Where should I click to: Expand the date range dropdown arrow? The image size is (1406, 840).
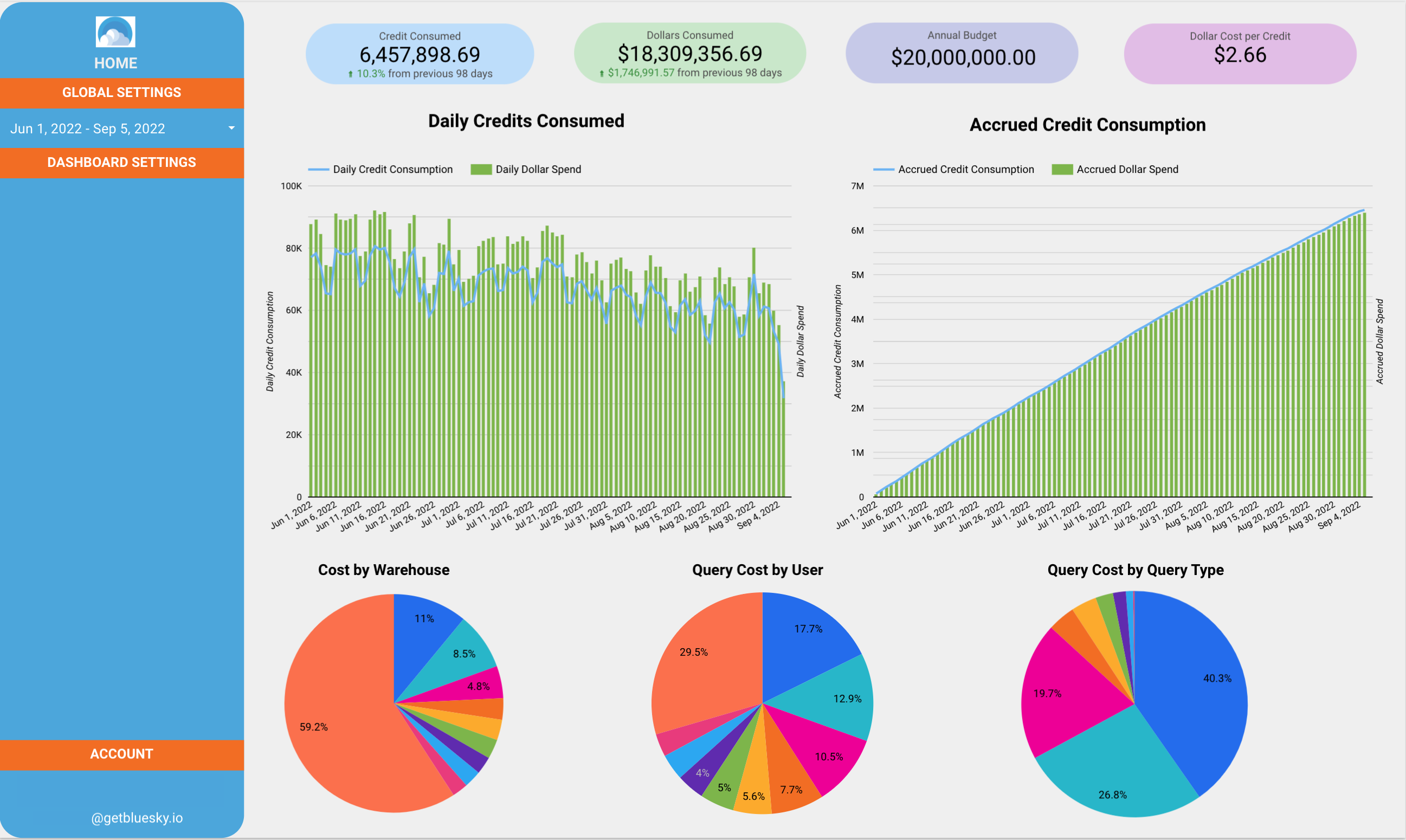231,128
